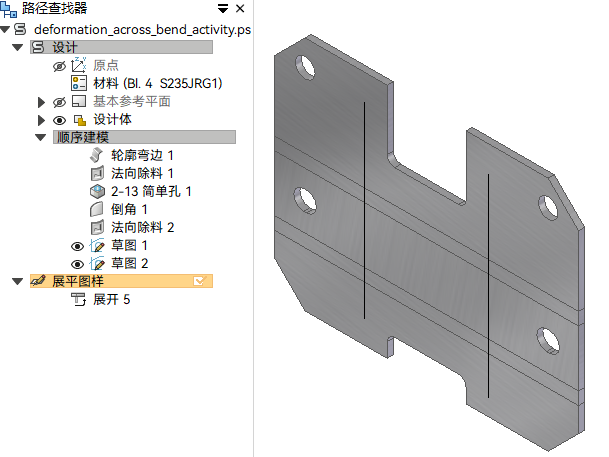Toggle visibility of 设计体
Viewport: 609px width, 457px height.
tap(59, 120)
